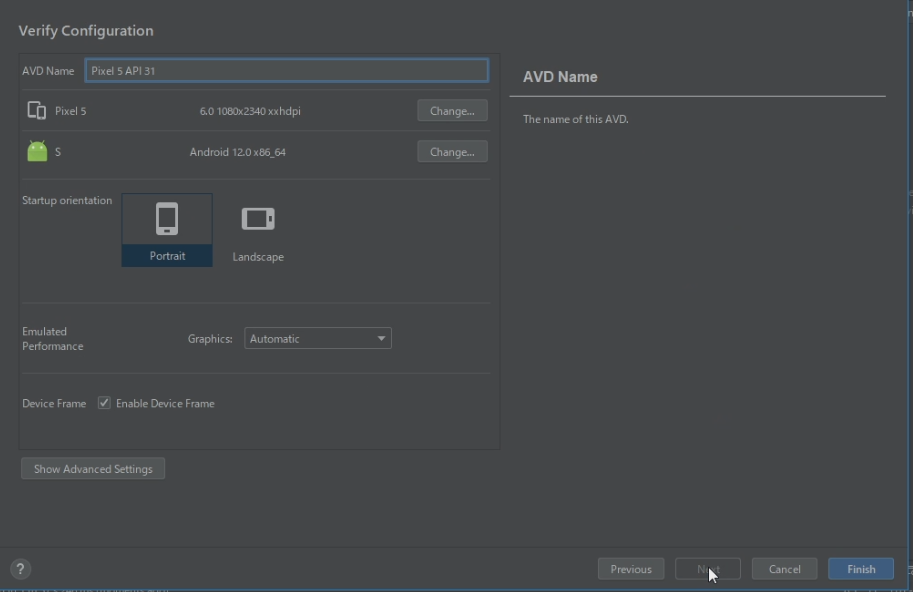Click the greyed-out Next button
The width and height of the screenshot is (913, 592).
(x=708, y=569)
